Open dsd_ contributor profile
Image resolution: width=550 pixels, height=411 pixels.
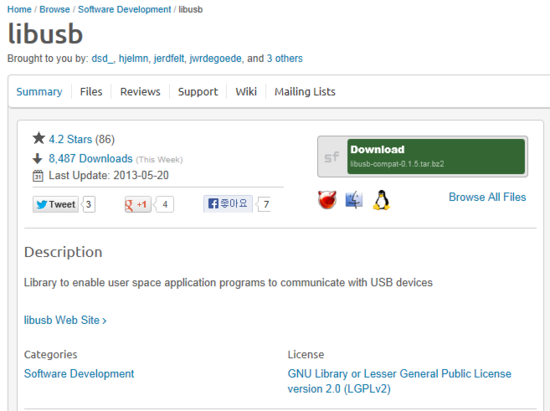[103, 58]
